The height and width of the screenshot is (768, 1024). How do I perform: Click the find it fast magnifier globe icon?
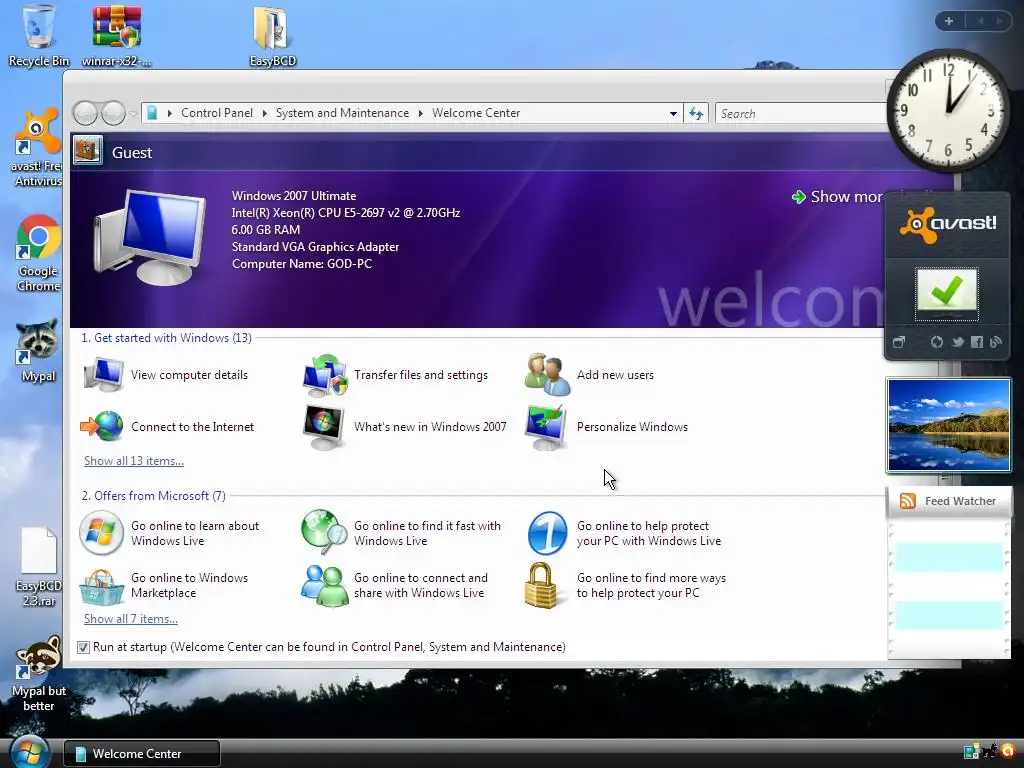coord(324,532)
